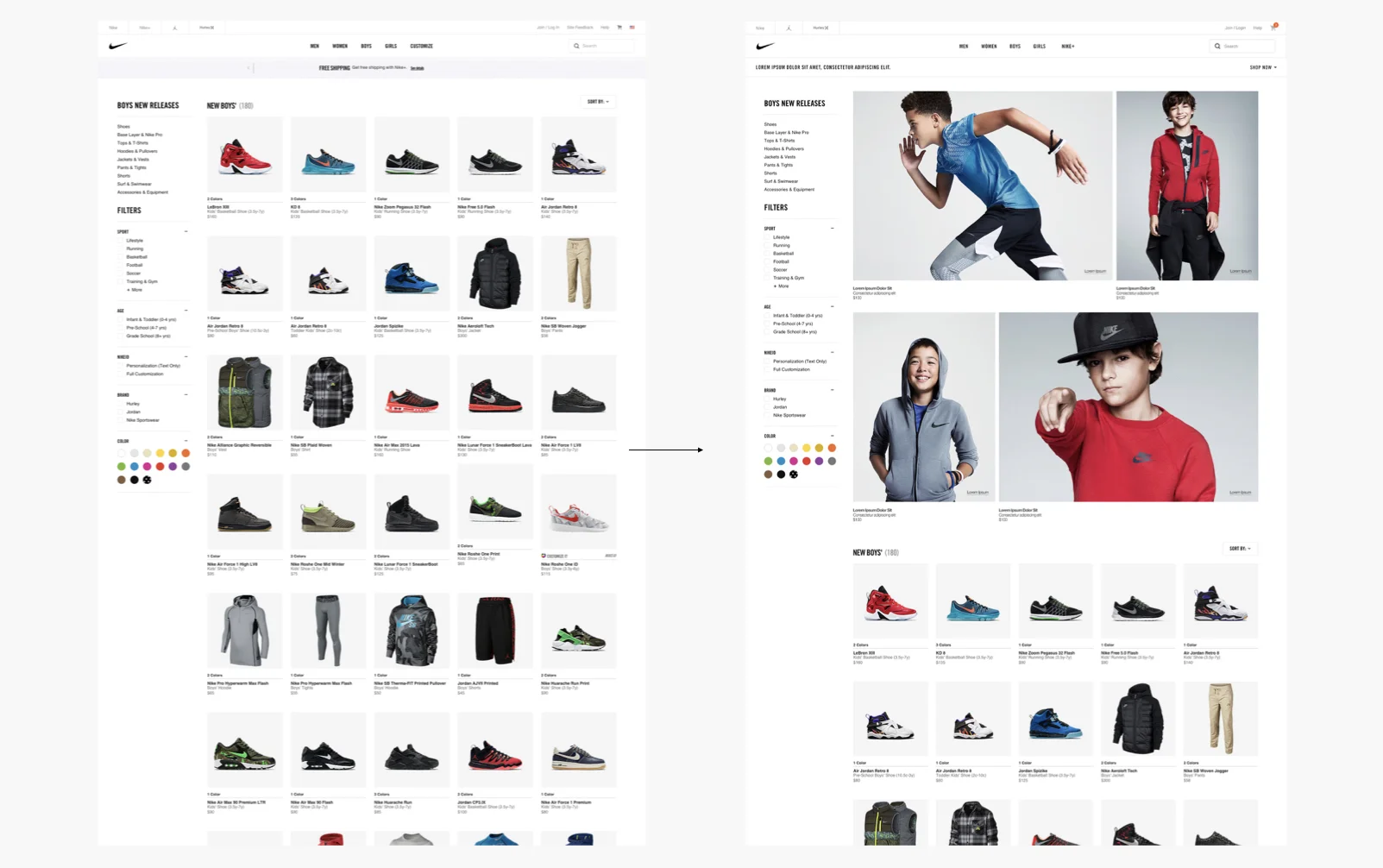Open Shoes category on left page sidebar

click(x=123, y=127)
